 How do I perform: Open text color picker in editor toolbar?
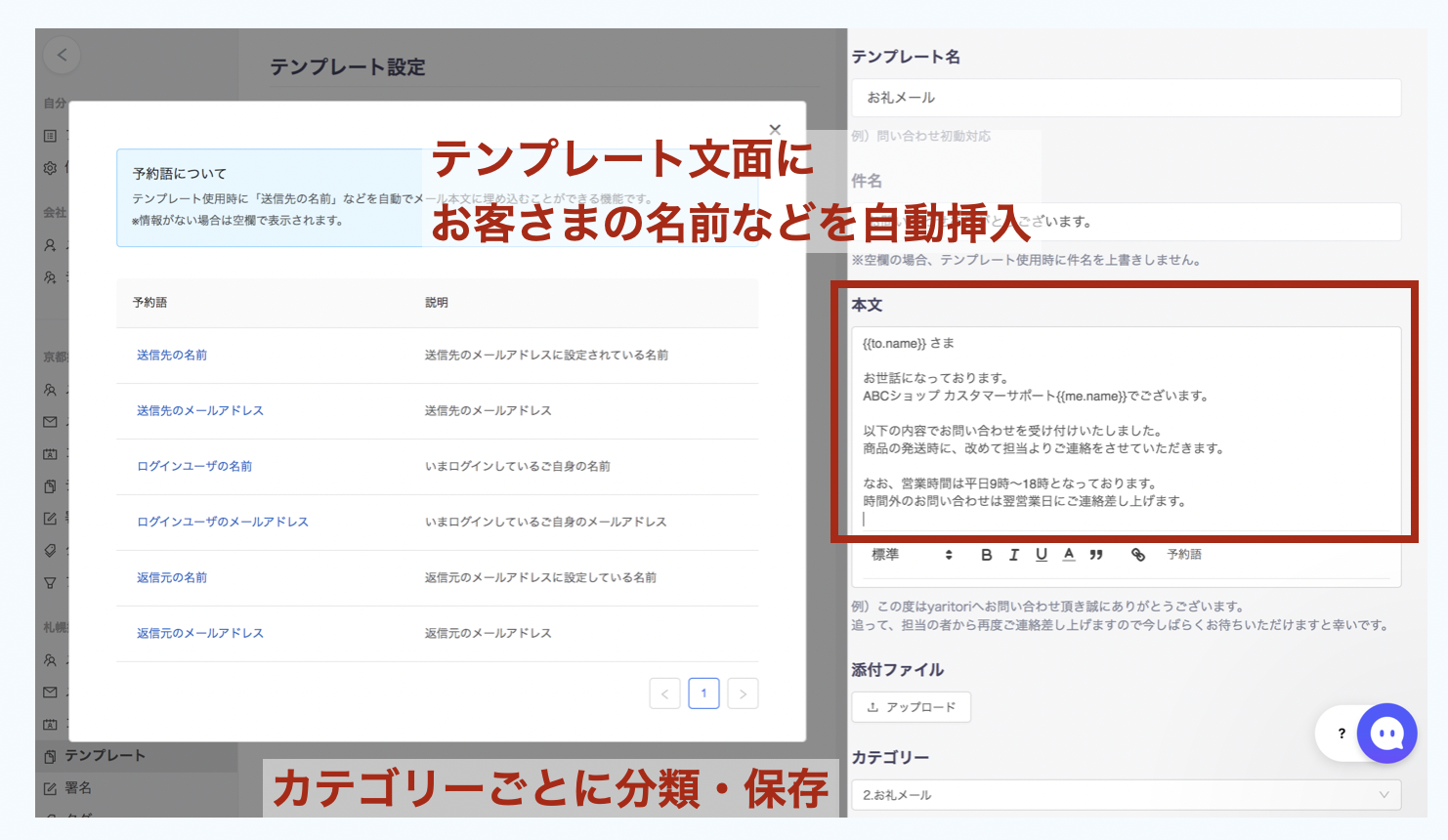(x=1069, y=555)
